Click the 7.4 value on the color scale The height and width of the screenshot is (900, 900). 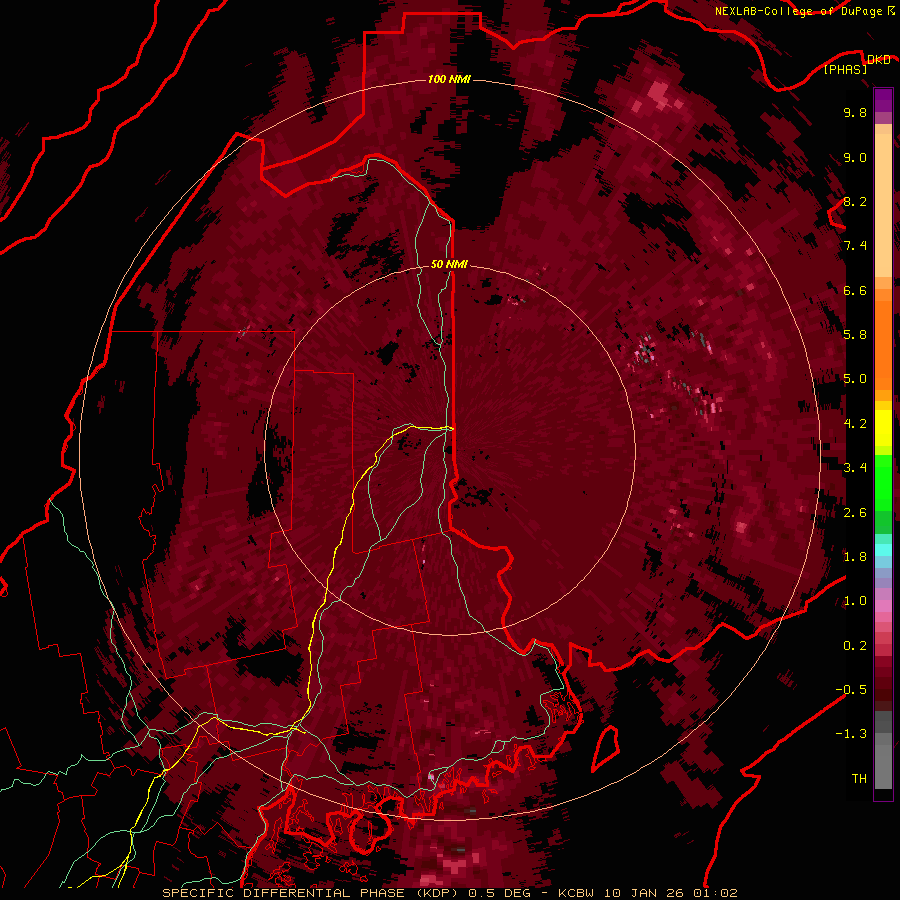coord(855,246)
